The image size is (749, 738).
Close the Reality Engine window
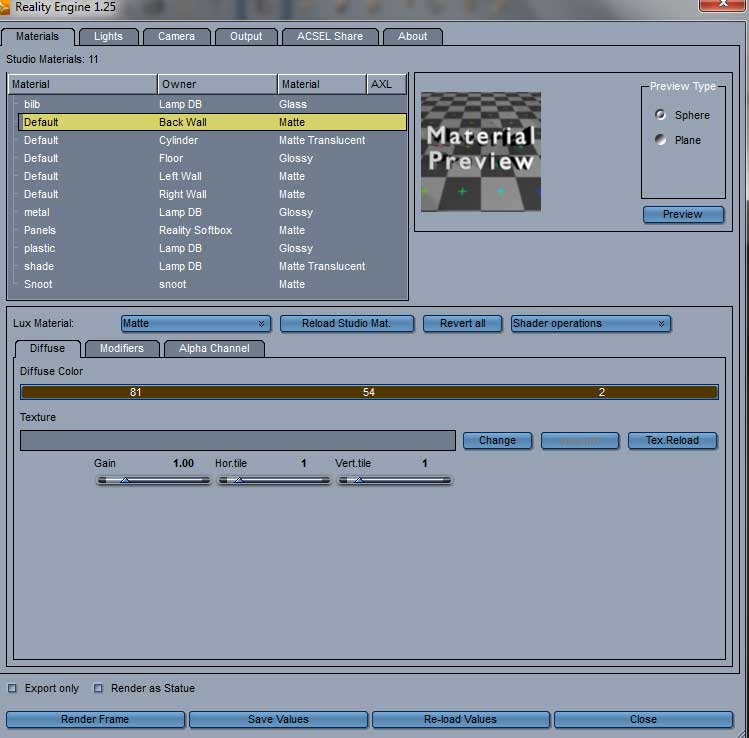coord(723,4)
